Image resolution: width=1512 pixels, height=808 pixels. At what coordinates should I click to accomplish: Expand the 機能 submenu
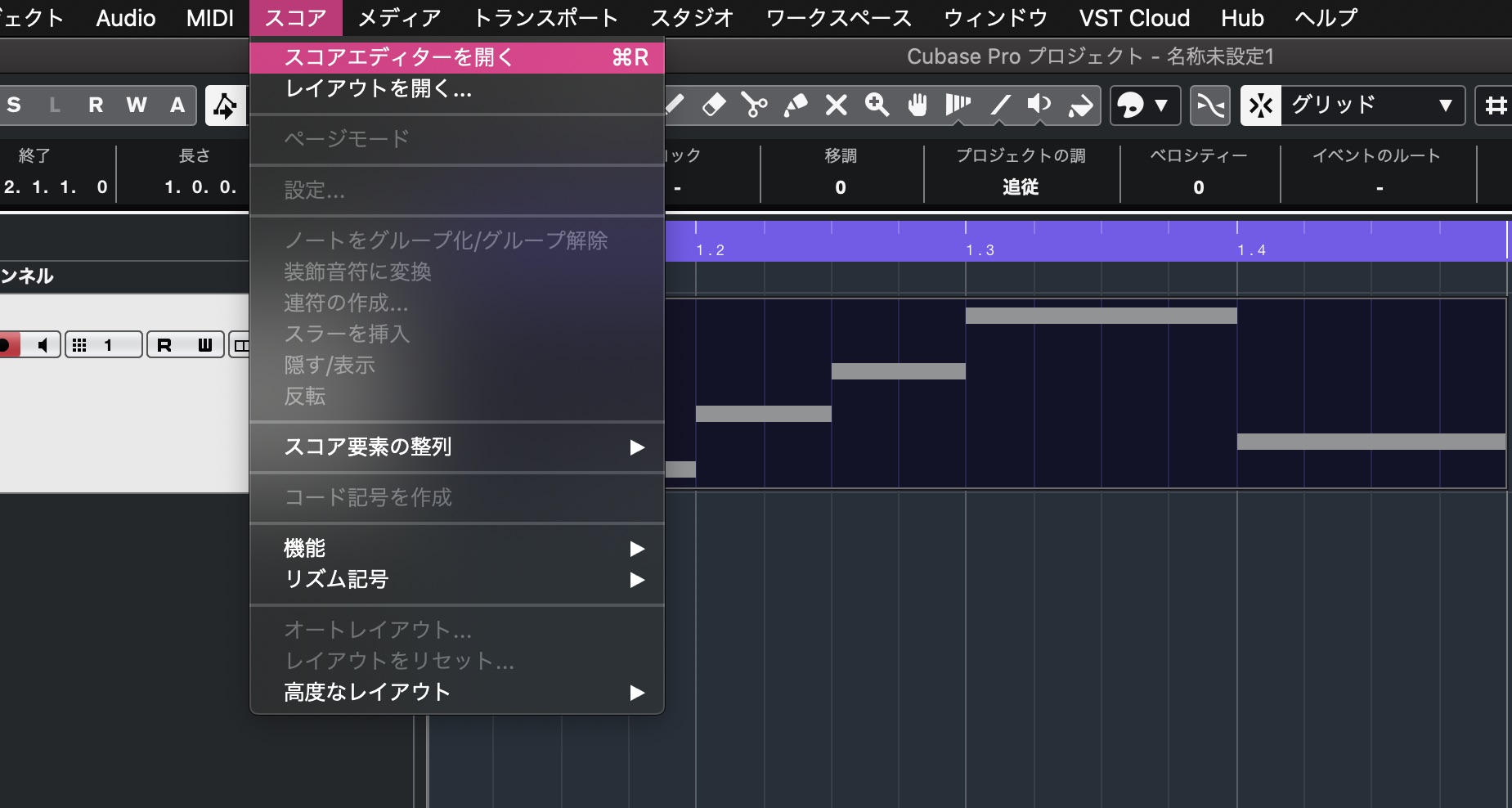[456, 548]
